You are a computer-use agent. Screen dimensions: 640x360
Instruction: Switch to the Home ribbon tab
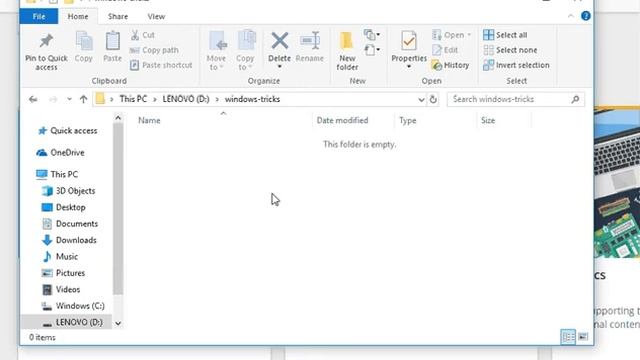(78, 17)
